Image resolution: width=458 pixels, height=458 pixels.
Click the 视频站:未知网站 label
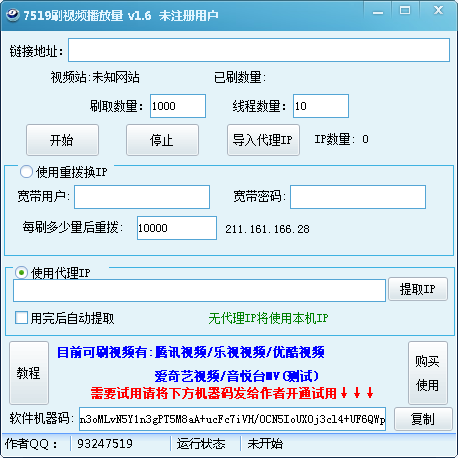point(95,77)
